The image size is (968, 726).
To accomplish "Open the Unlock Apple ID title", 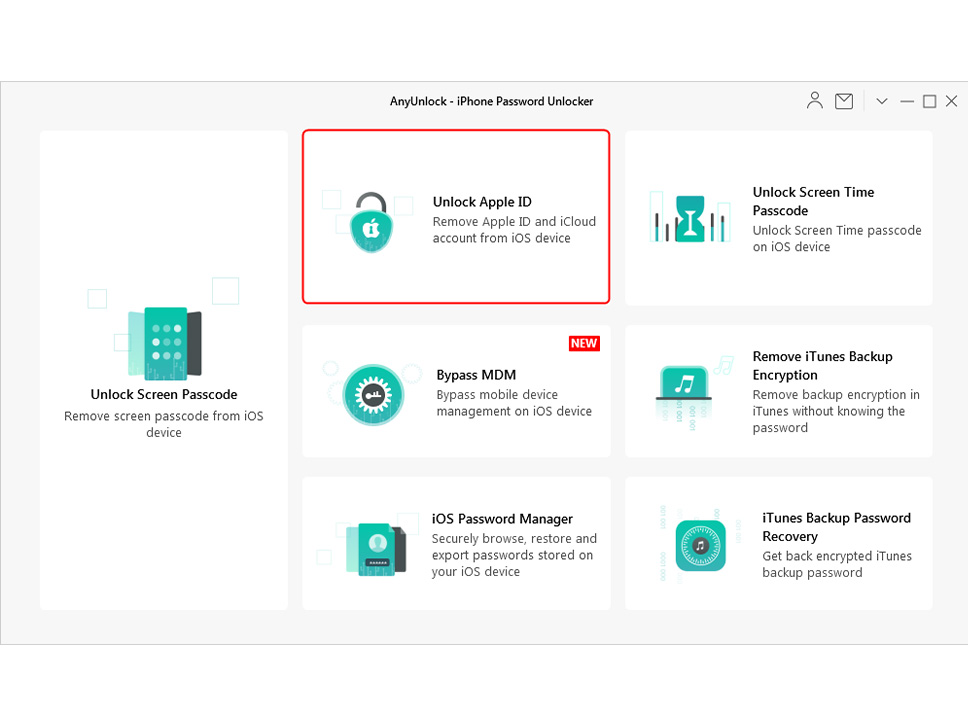I will [482, 202].
